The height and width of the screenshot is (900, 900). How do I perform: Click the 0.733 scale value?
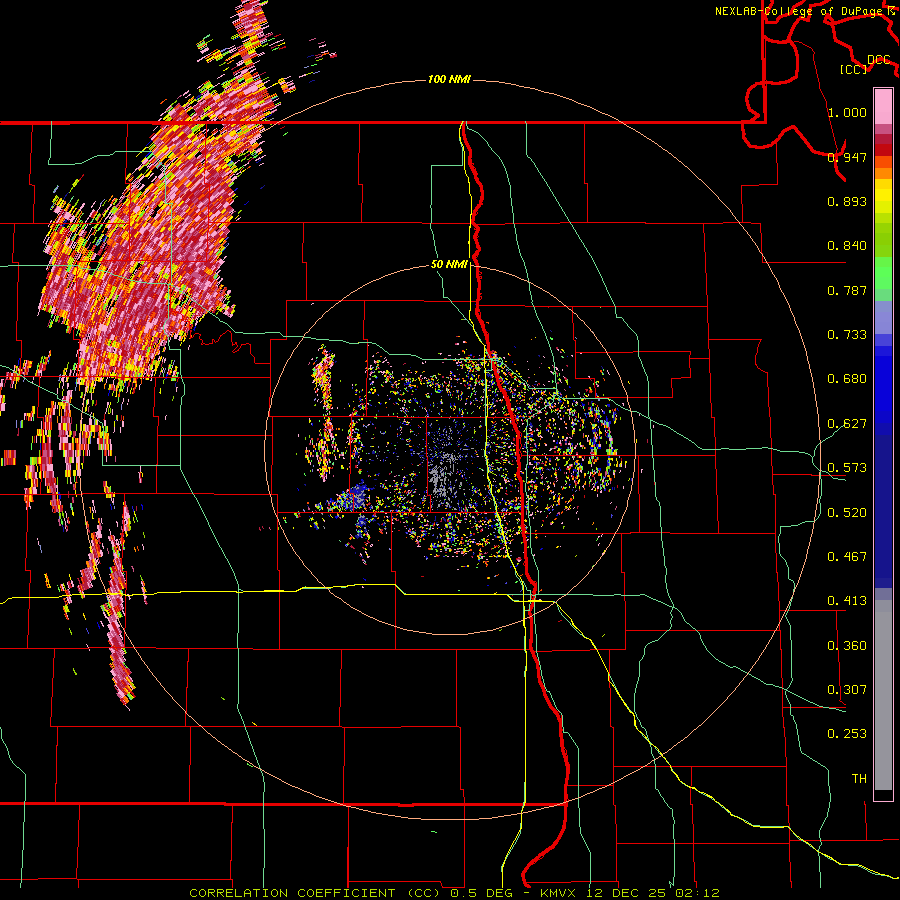[847, 335]
